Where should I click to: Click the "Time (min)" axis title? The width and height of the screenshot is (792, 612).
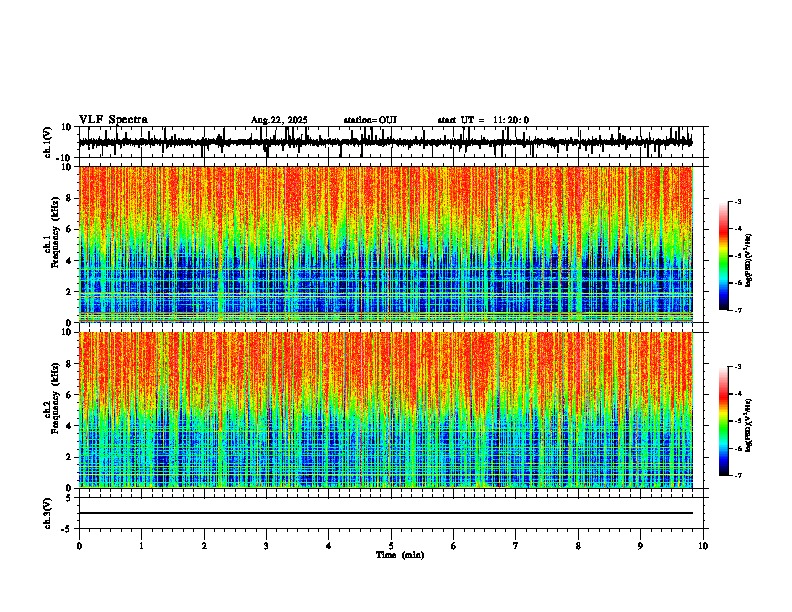[x=400, y=555]
